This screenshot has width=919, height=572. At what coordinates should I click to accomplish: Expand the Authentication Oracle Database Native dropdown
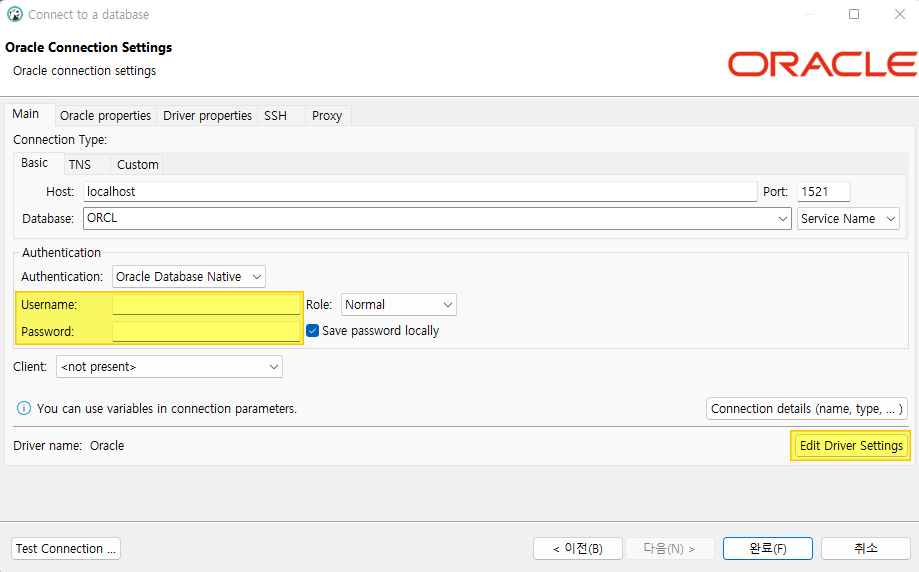click(189, 277)
